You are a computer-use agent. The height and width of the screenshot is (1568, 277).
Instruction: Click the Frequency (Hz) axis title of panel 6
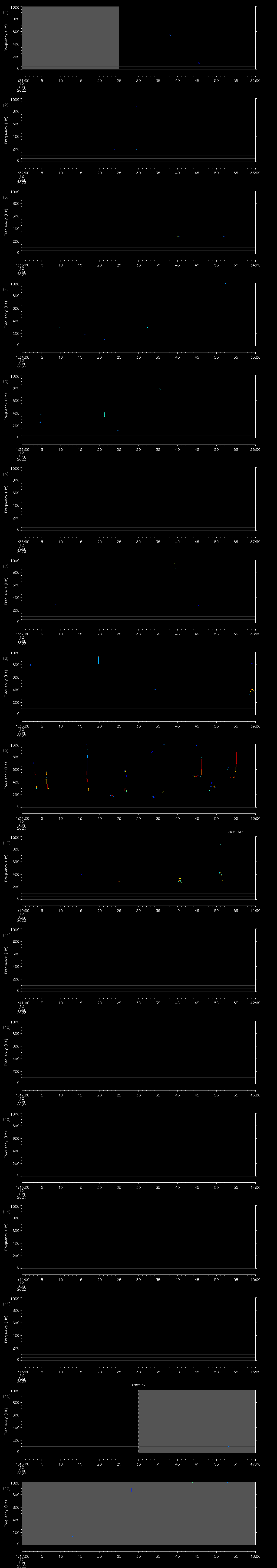coord(6,499)
